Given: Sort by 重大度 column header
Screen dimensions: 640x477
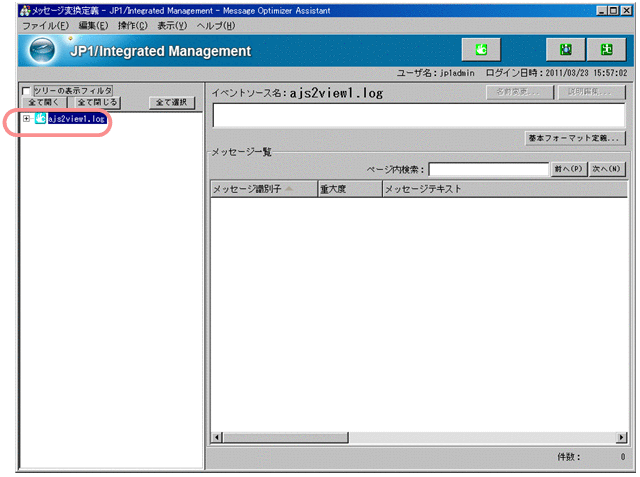Looking at the screenshot, I should (350, 189).
